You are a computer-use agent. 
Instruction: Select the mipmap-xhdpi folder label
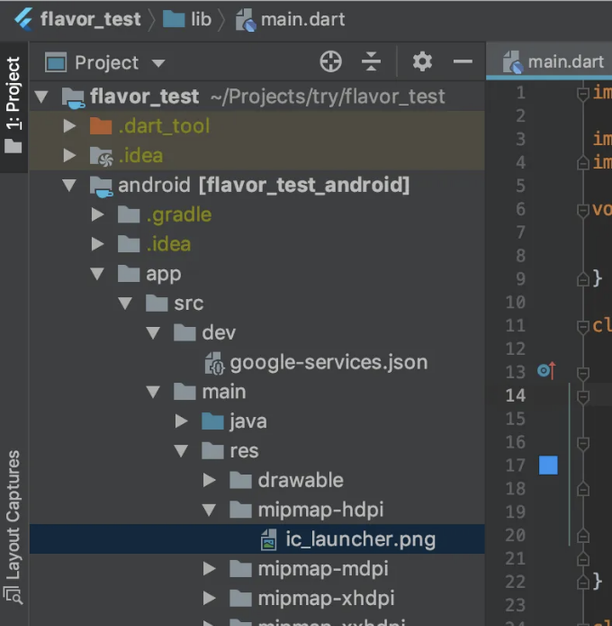click(326, 598)
